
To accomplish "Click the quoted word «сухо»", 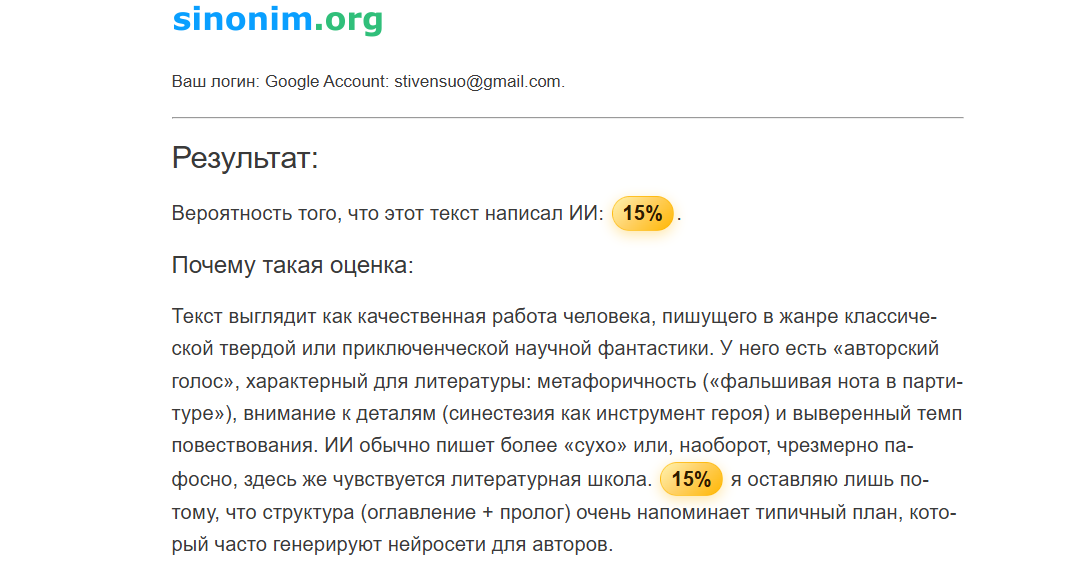I will click(x=595, y=446).
